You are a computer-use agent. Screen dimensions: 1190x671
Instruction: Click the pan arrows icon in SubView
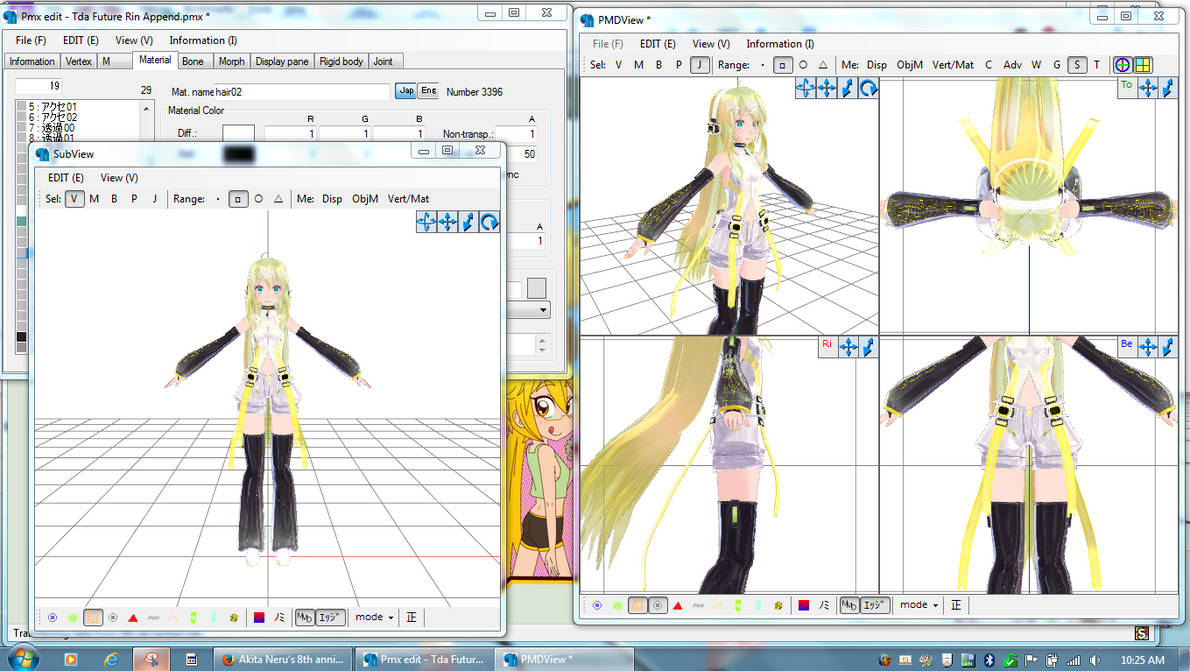coord(448,222)
